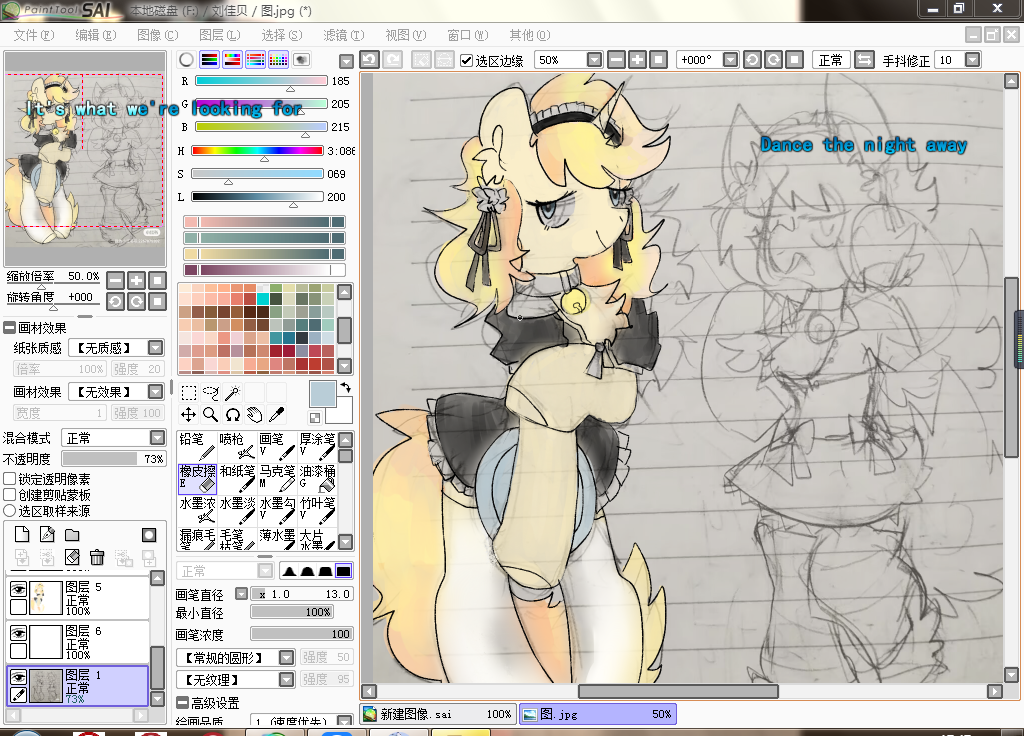Select the 马克笔 marker tool
Image resolution: width=1024 pixels, height=736 pixels.
coord(277,478)
